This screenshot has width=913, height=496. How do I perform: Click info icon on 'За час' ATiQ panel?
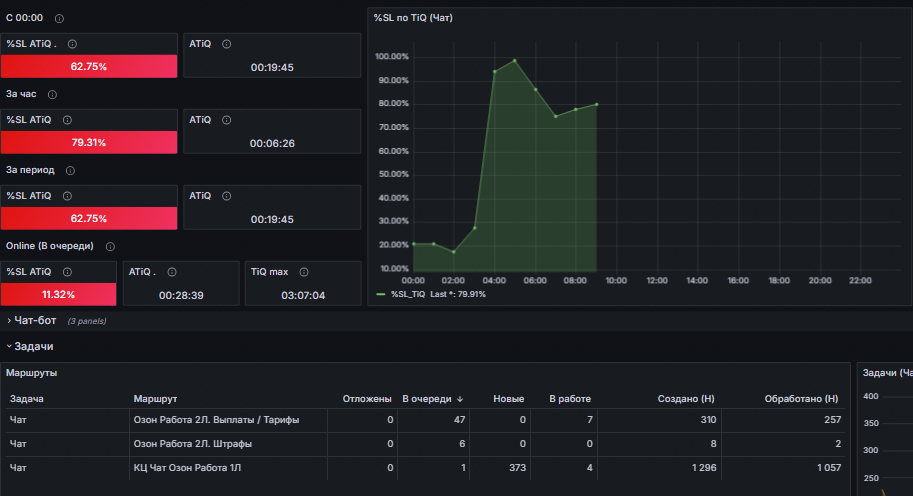pyautogui.click(x=227, y=120)
